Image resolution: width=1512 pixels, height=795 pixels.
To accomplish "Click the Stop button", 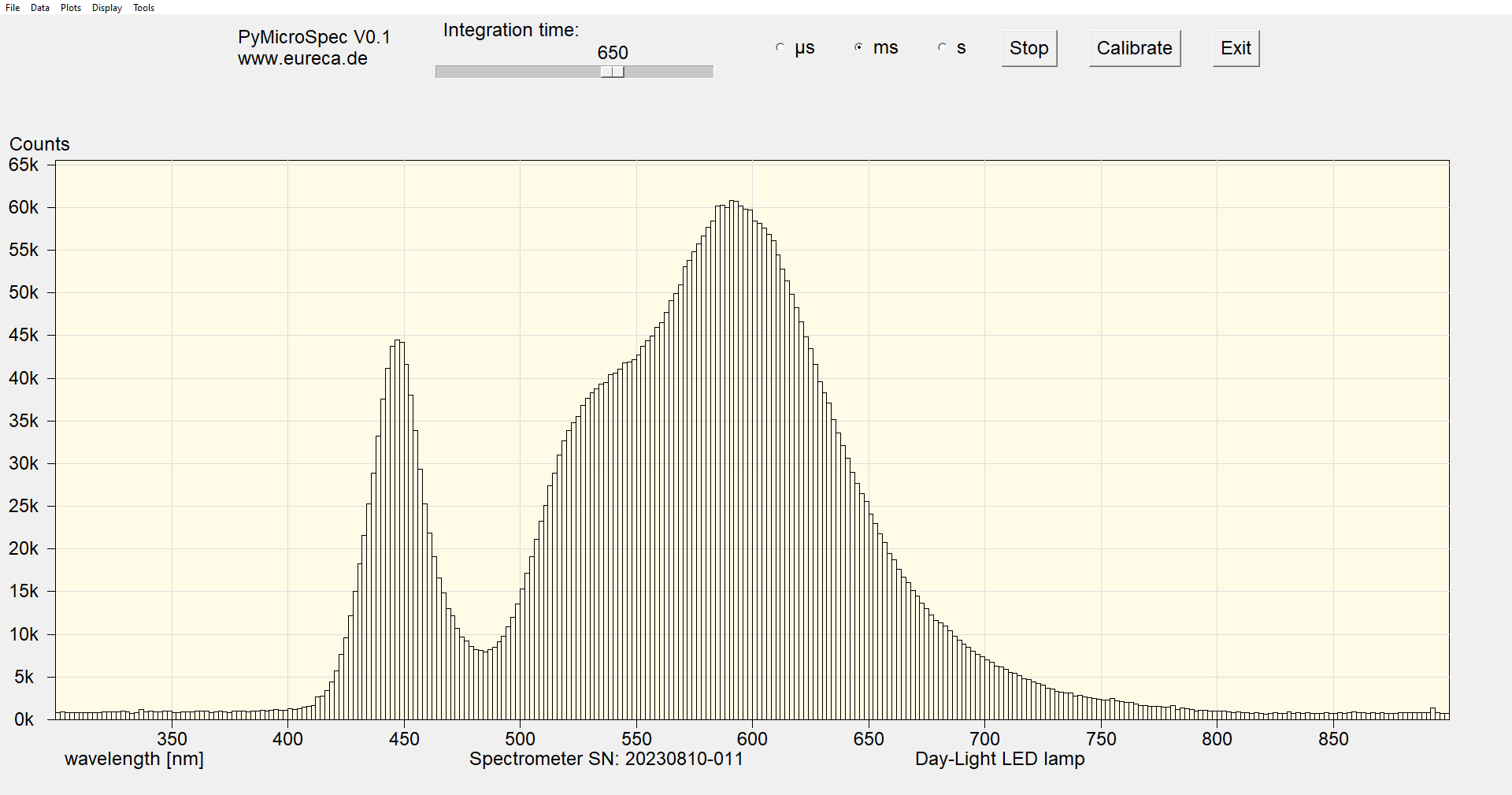I will click(1029, 48).
